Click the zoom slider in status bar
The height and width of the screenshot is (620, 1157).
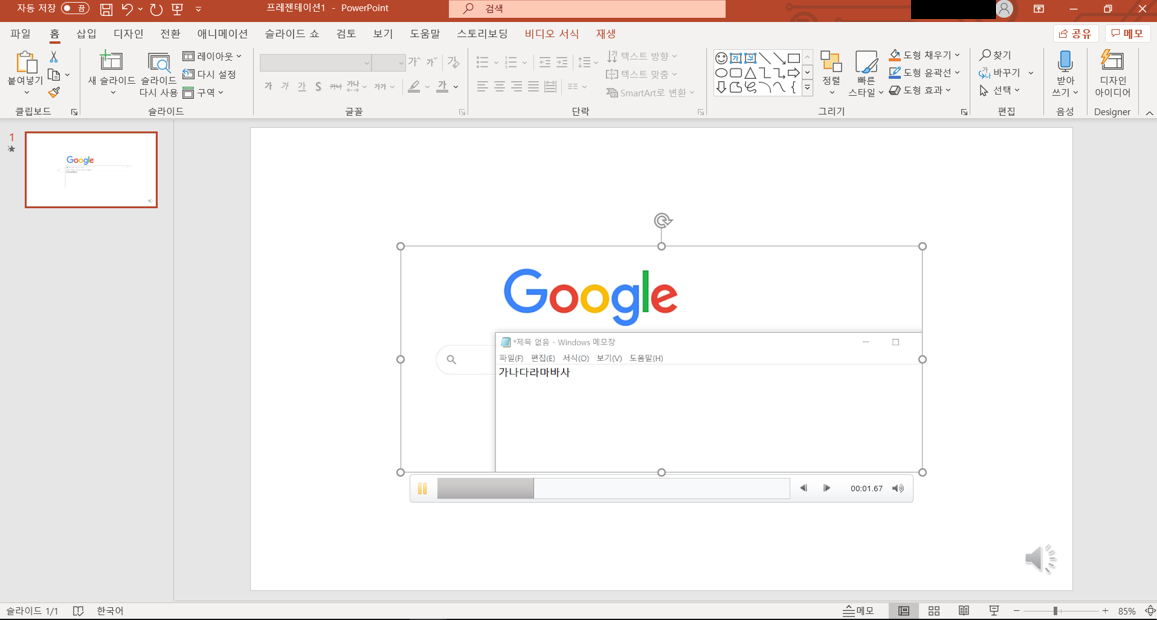tap(1060, 611)
